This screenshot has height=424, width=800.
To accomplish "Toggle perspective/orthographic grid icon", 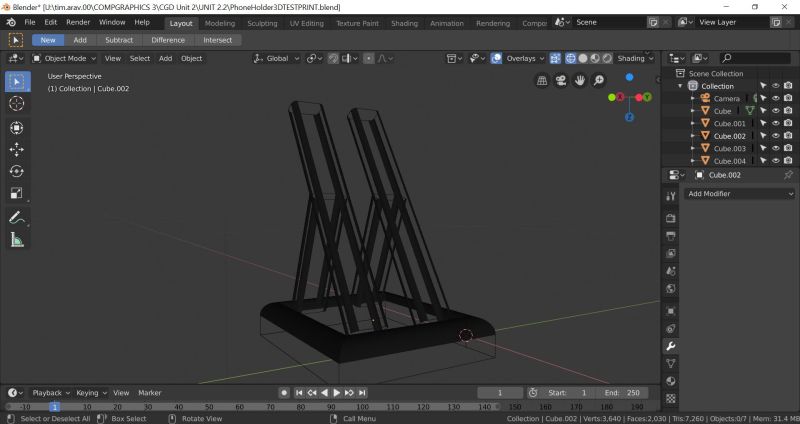I will click(542, 81).
